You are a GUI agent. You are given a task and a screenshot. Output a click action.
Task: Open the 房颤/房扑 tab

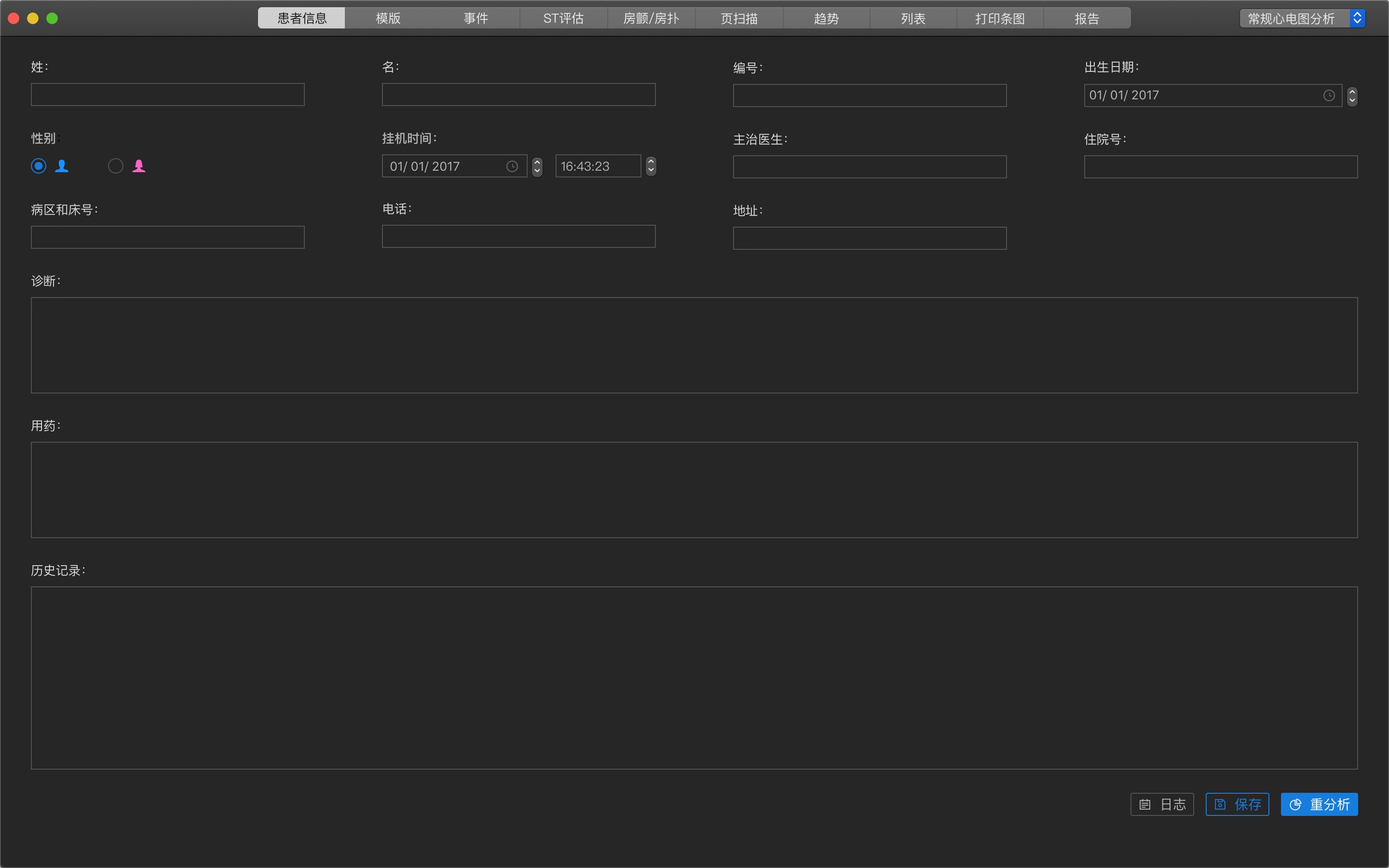651,18
